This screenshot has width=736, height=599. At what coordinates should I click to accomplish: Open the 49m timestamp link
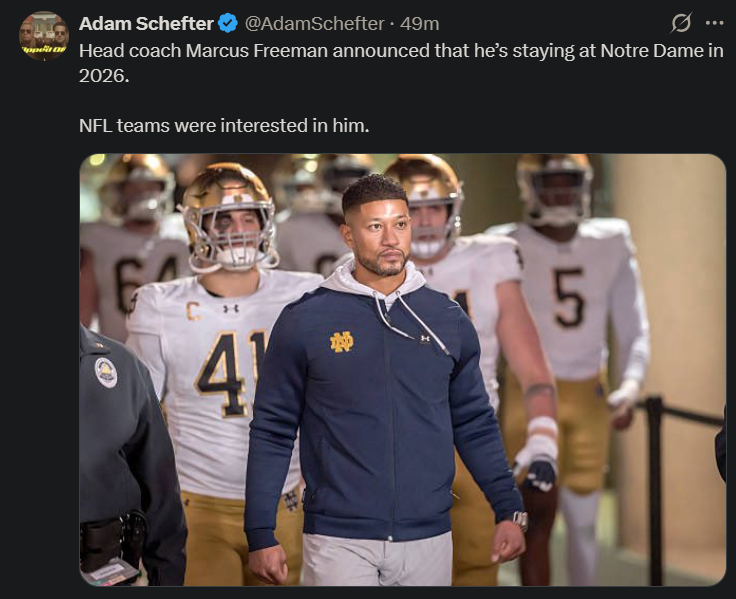(420, 23)
